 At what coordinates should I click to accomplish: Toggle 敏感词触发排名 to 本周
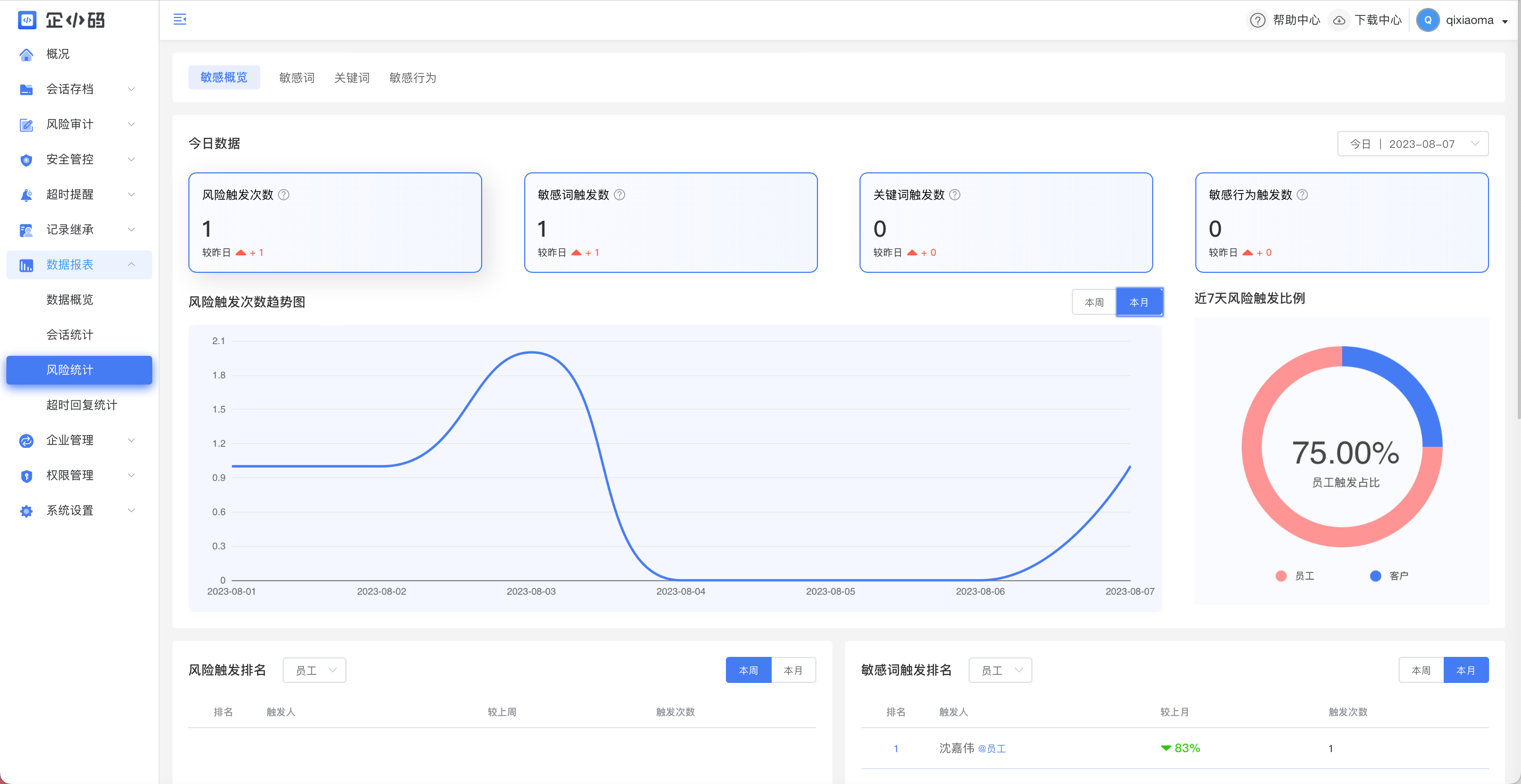[1421, 670]
